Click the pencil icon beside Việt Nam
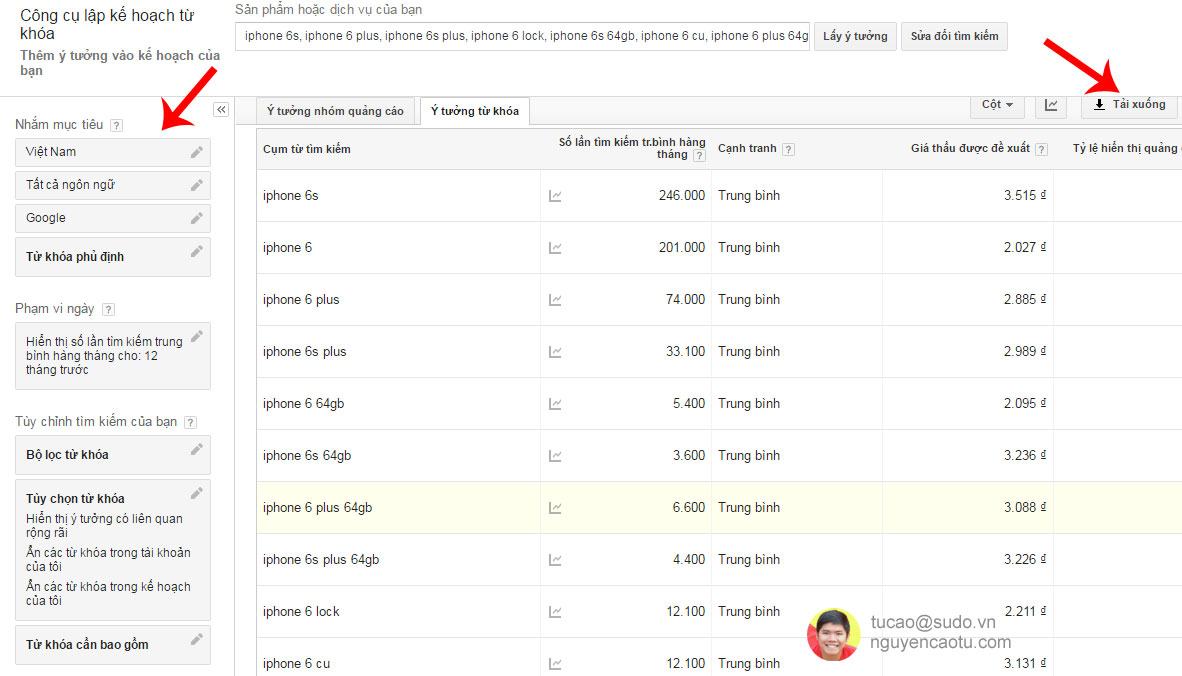Viewport: 1182px width, 676px height. click(197, 152)
